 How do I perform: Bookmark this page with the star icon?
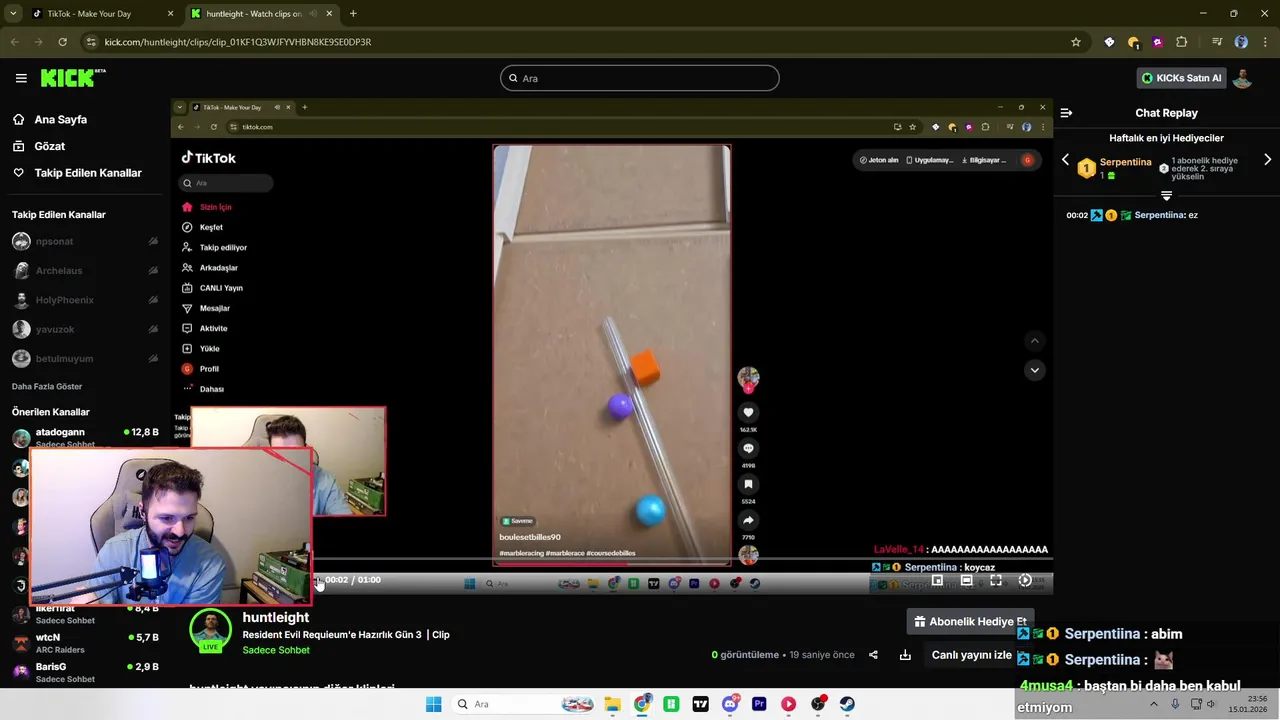(x=1076, y=42)
